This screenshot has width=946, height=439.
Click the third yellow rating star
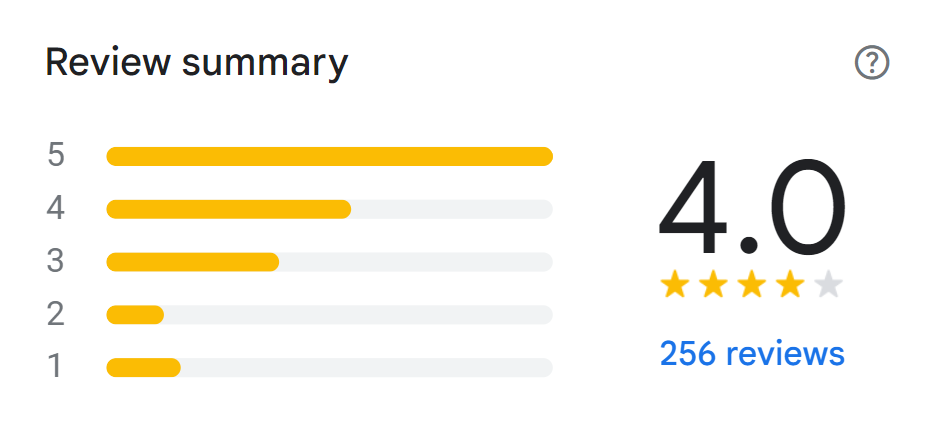[x=751, y=286]
